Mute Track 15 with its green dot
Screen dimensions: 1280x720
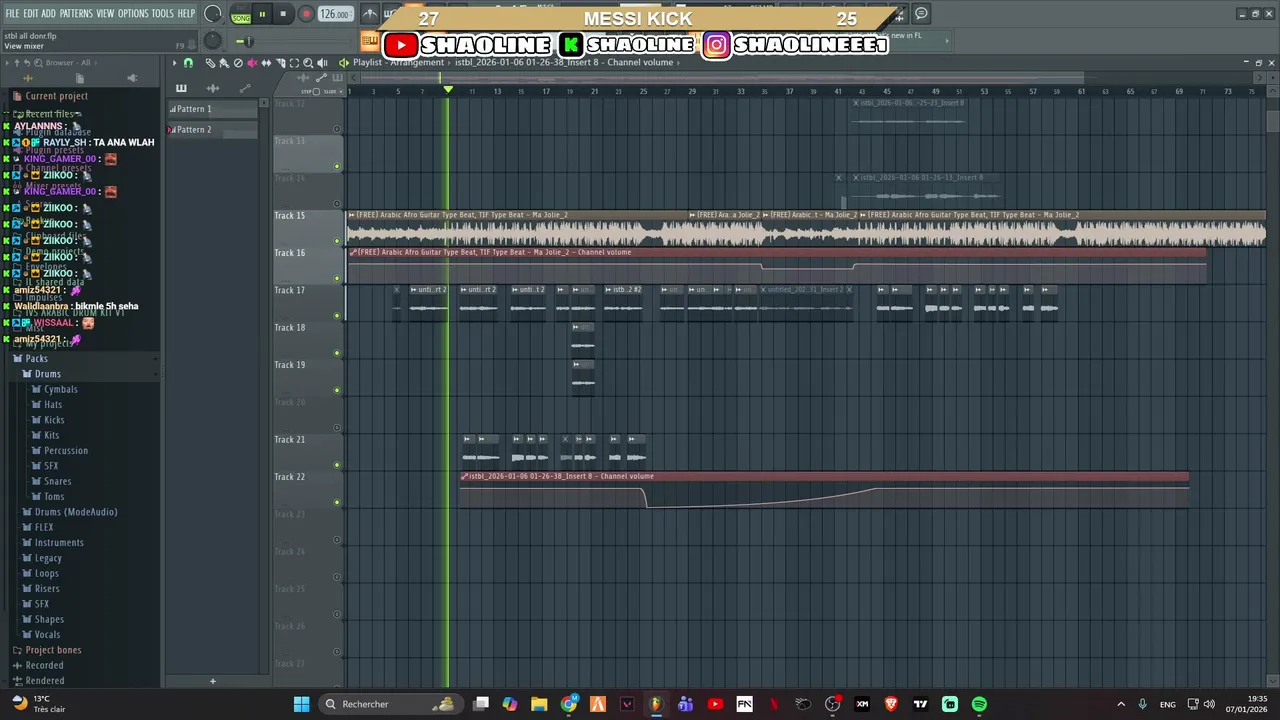click(337, 241)
